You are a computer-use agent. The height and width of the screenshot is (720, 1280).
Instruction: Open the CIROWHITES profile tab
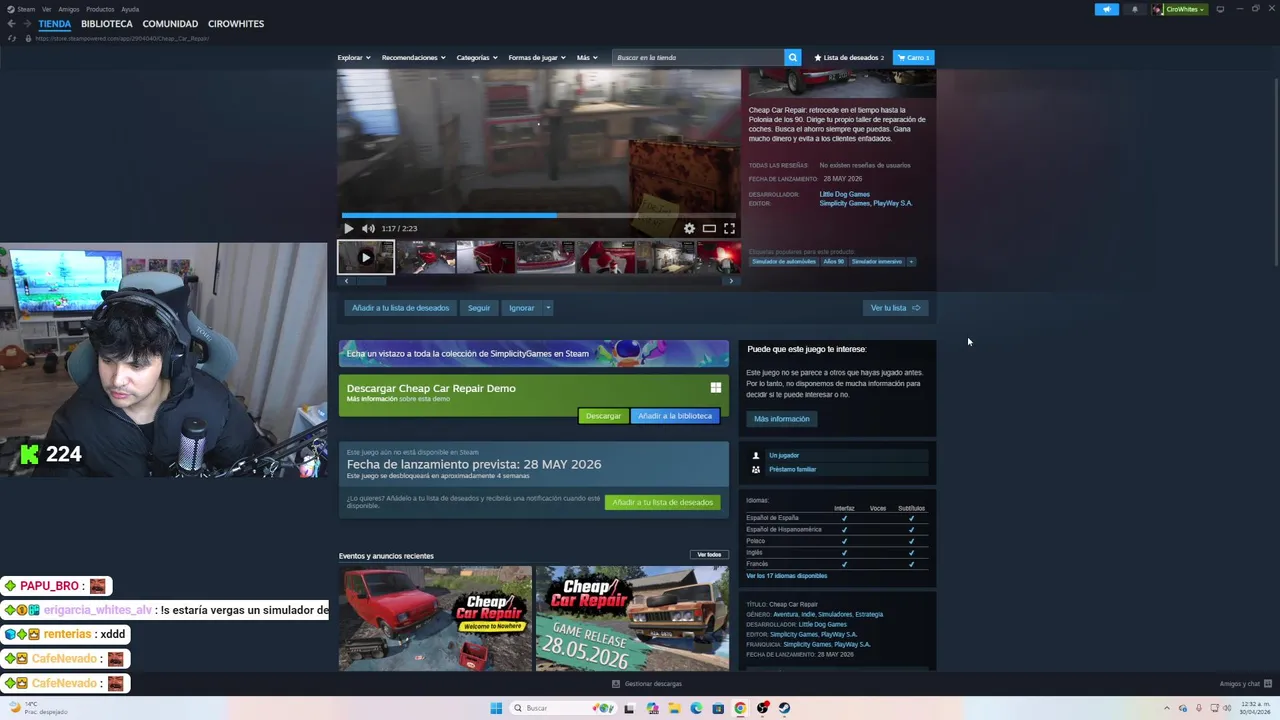click(236, 23)
